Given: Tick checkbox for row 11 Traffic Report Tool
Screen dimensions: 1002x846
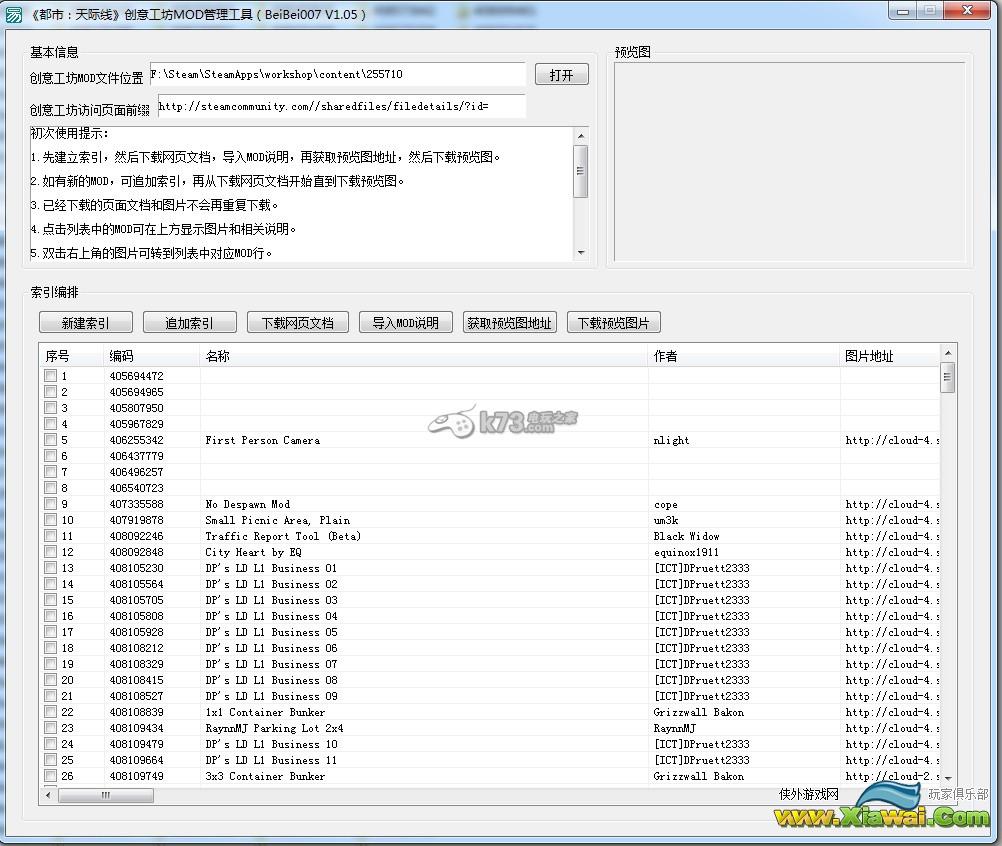Looking at the screenshot, I should (x=50, y=535).
